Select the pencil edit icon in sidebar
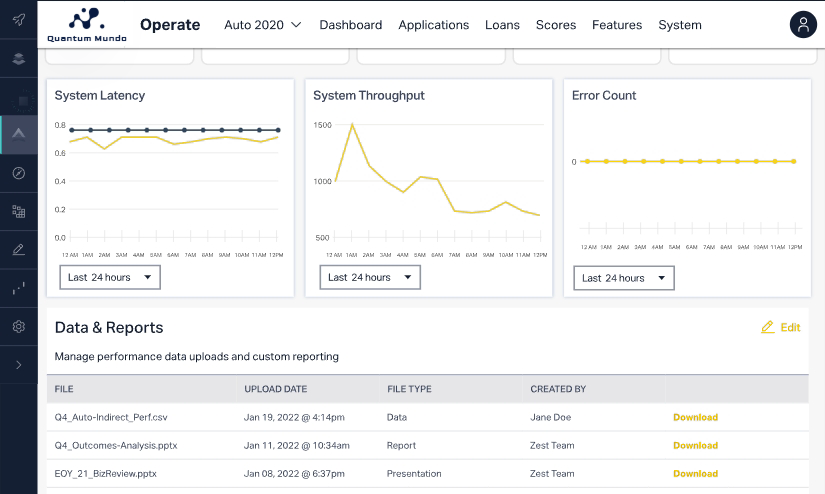825x494 pixels. [x=18, y=249]
